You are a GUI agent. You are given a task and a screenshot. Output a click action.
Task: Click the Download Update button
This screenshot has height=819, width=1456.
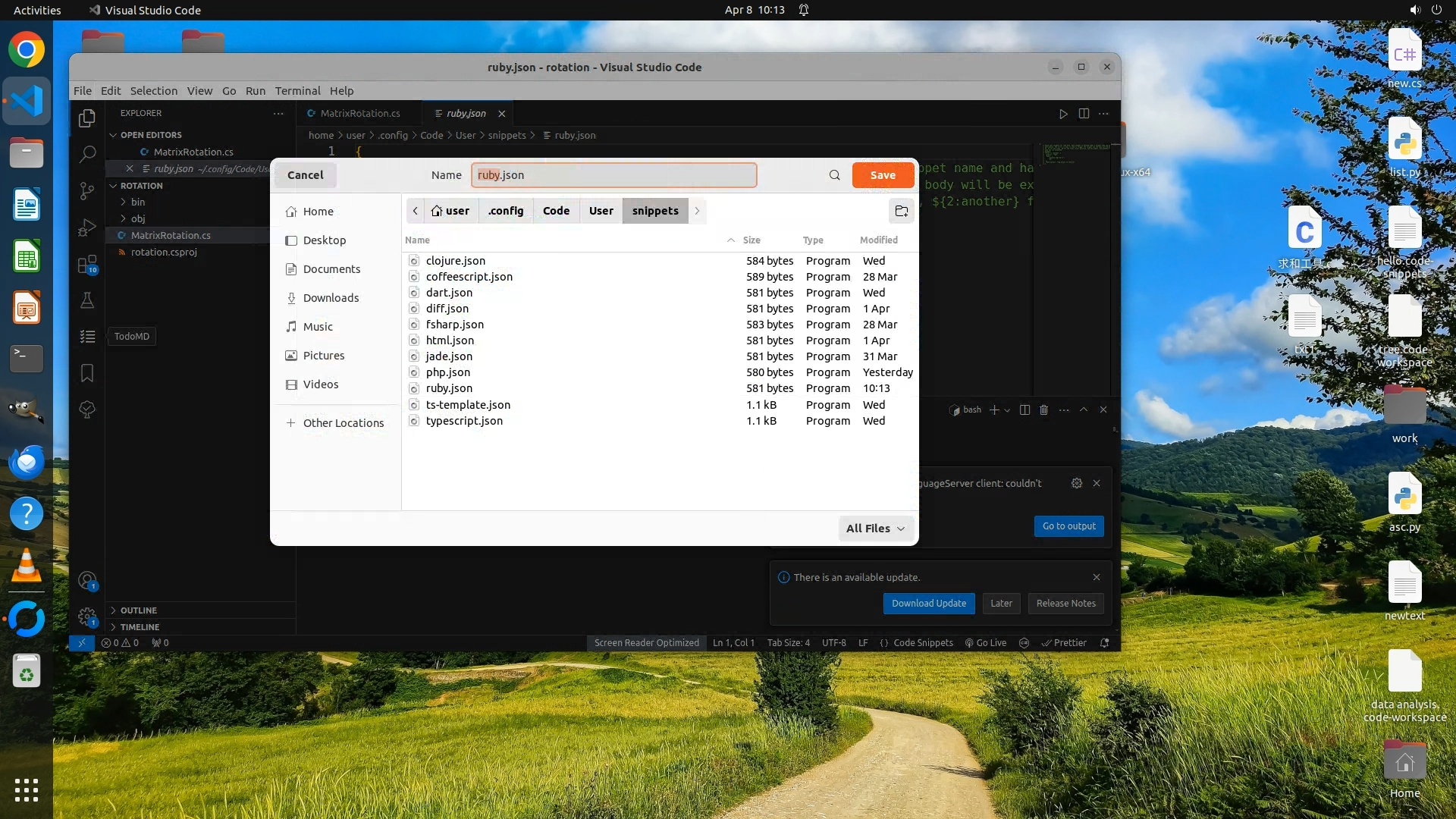click(x=928, y=603)
